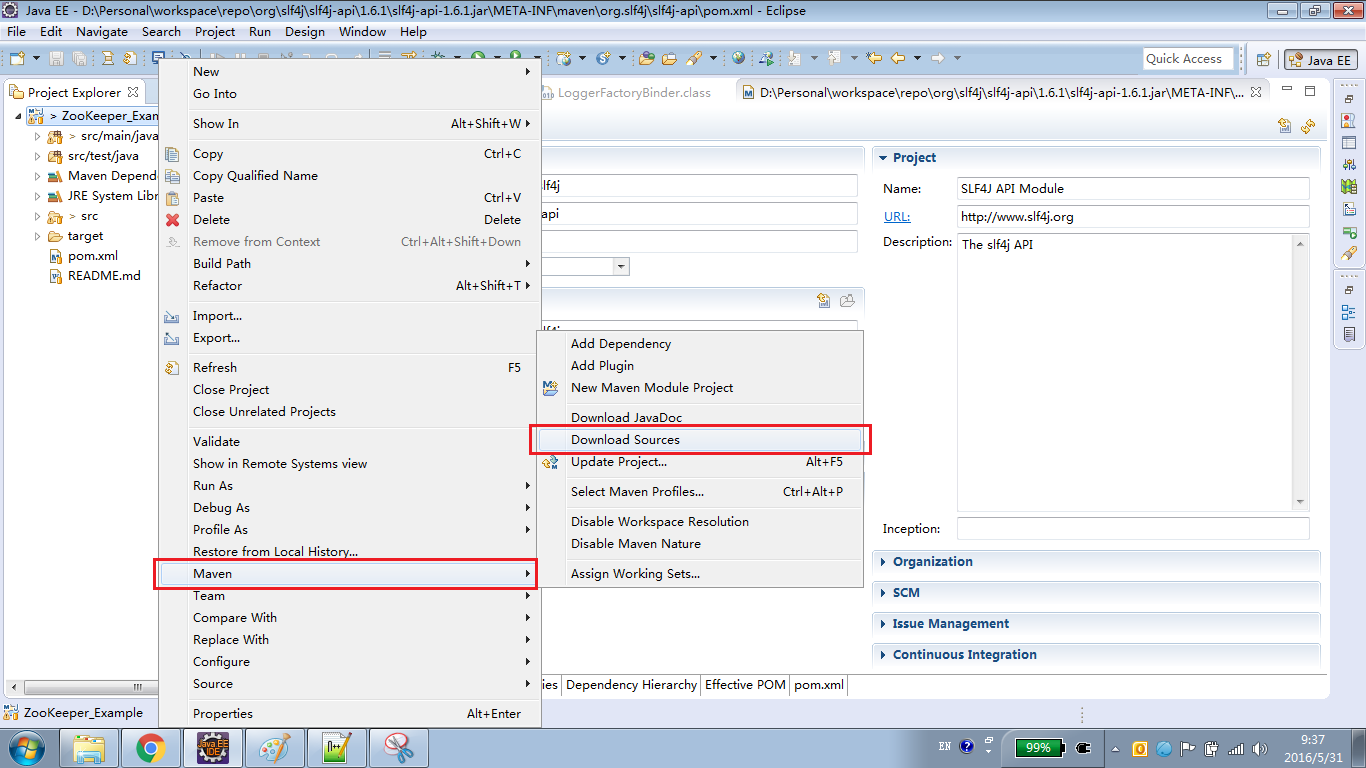
Task: Close the Project Explorer view
Action: click(x=133, y=92)
